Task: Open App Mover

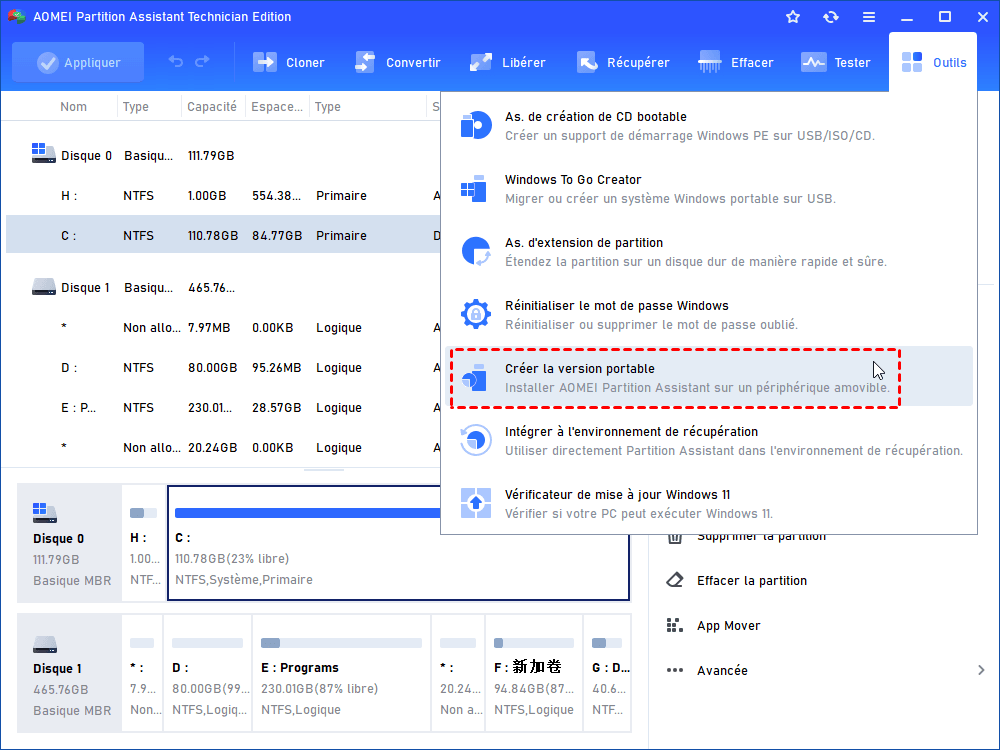Action: click(x=728, y=626)
